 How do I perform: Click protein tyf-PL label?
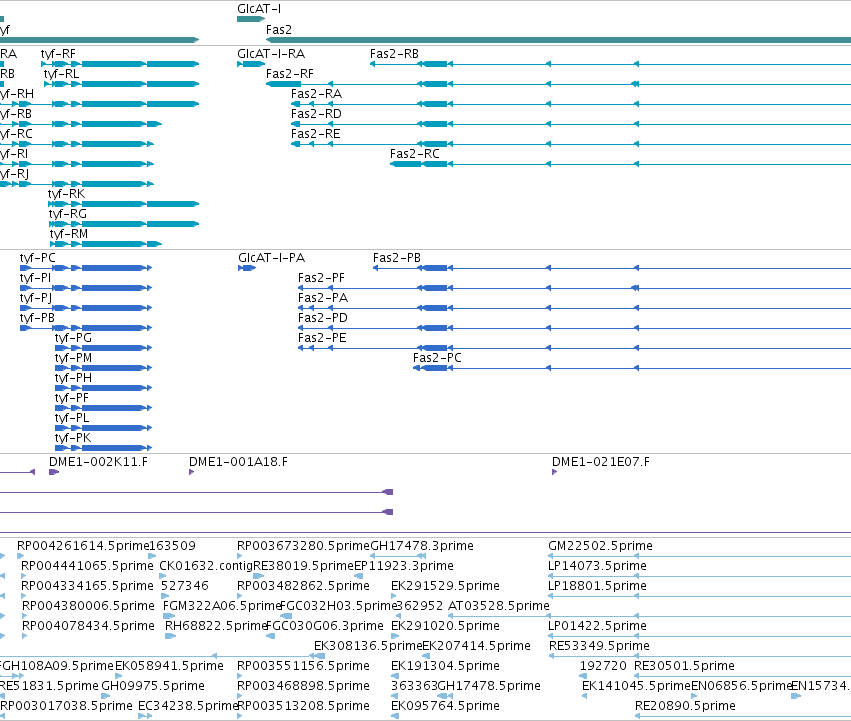[x=72, y=418]
